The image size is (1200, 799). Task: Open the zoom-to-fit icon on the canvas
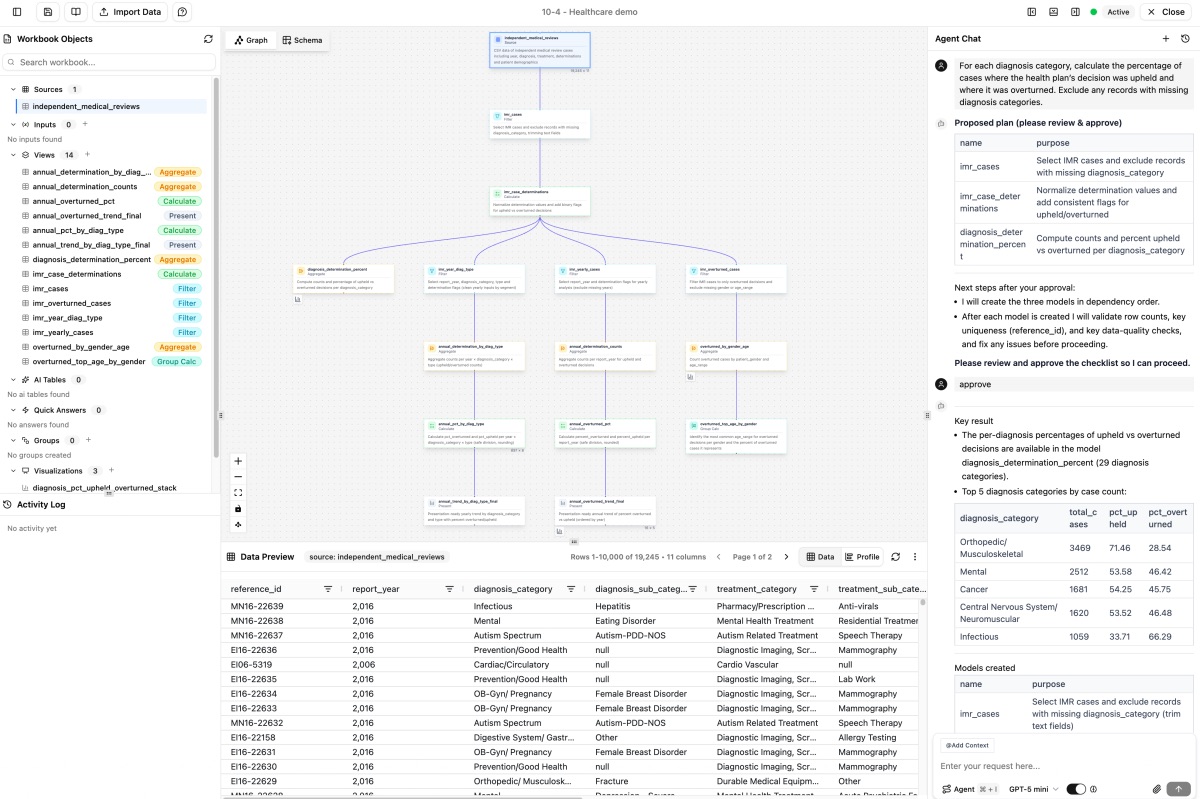(237, 492)
